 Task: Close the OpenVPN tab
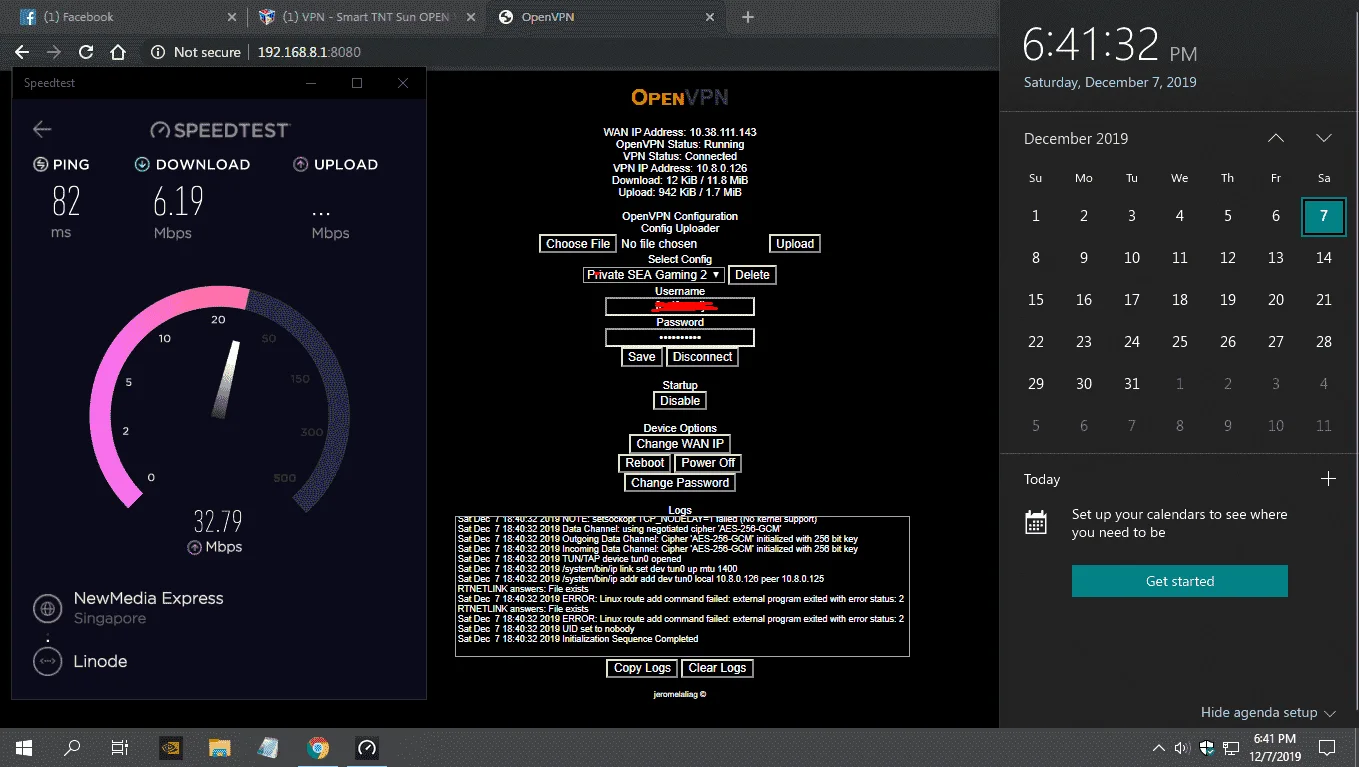click(x=710, y=17)
